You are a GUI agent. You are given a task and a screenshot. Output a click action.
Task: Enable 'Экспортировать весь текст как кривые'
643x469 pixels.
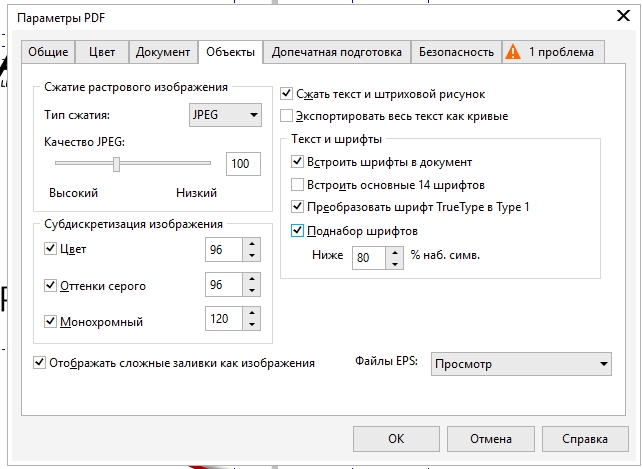287,116
